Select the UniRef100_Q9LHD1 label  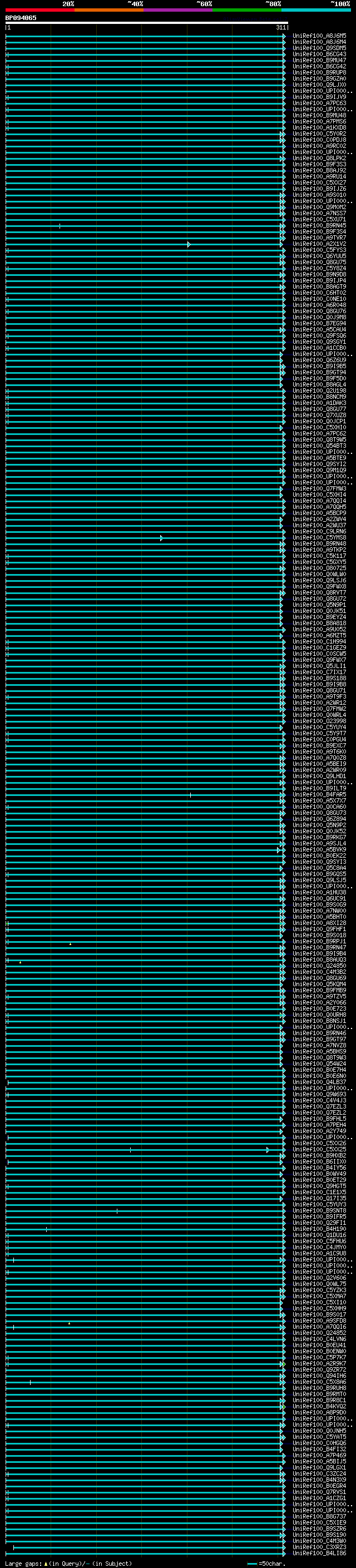pos(319,776)
